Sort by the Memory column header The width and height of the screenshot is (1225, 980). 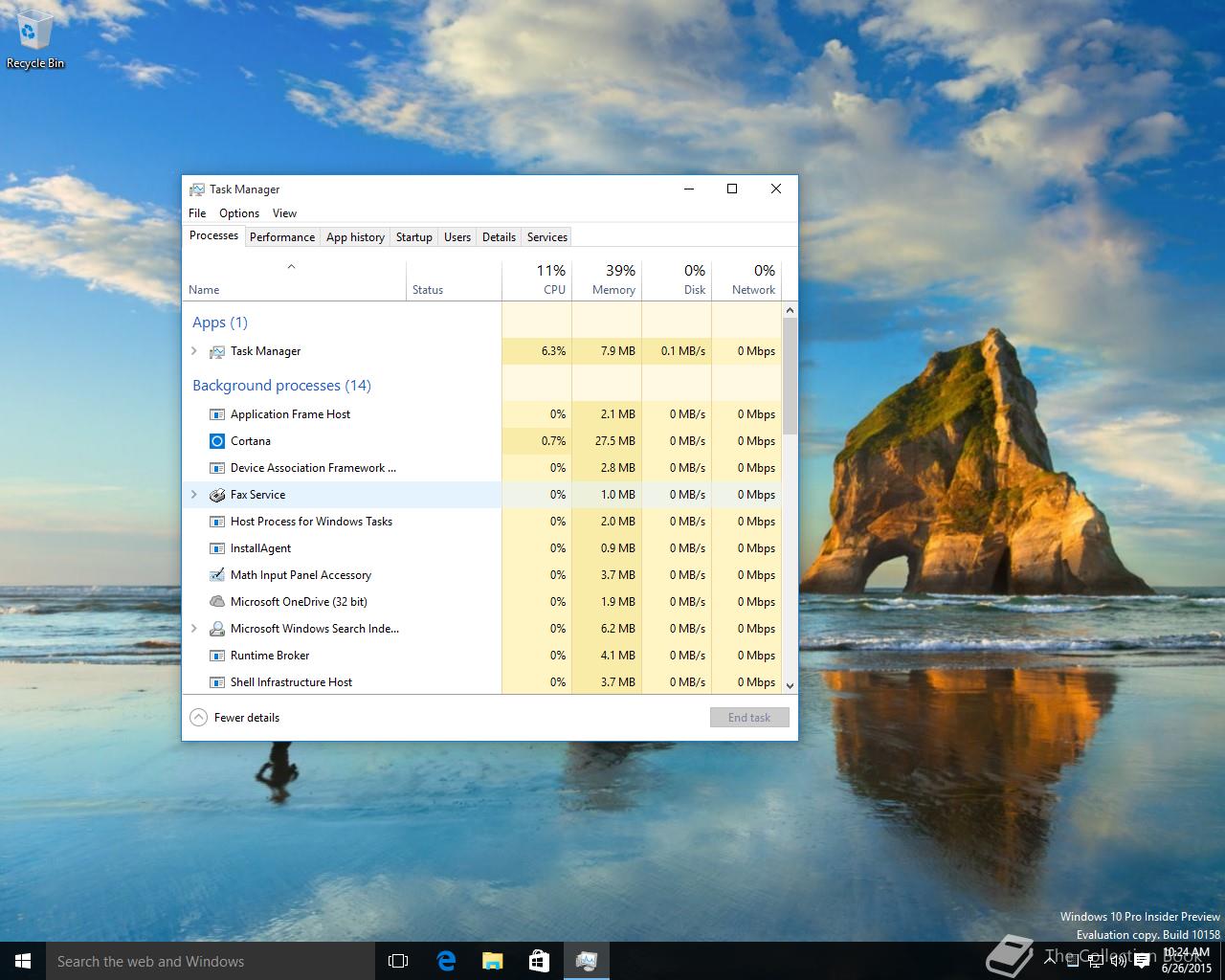607,279
